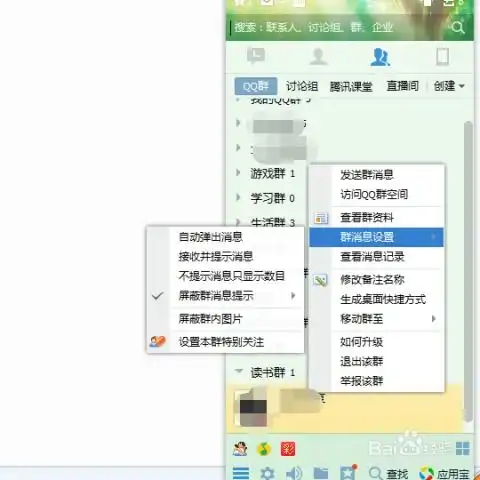The width and height of the screenshot is (480, 480).
Task: Open the file folder icon at bottom
Action: coord(321,473)
